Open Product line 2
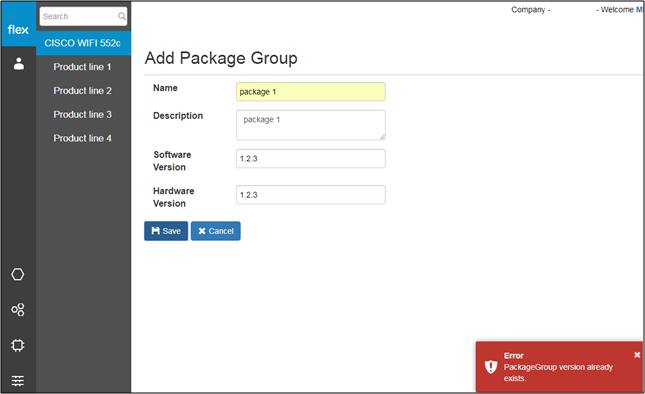 point(82,91)
